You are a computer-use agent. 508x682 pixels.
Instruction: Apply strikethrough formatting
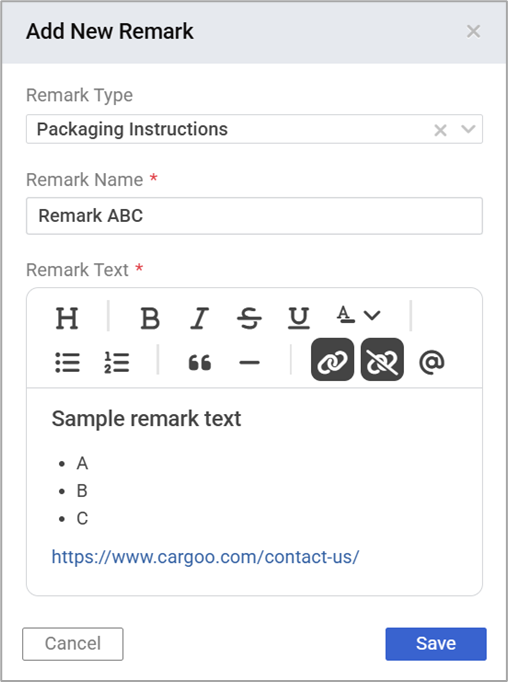pos(249,318)
